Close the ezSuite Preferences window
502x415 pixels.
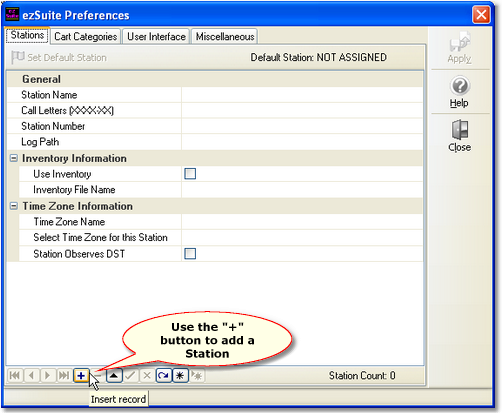point(481,15)
